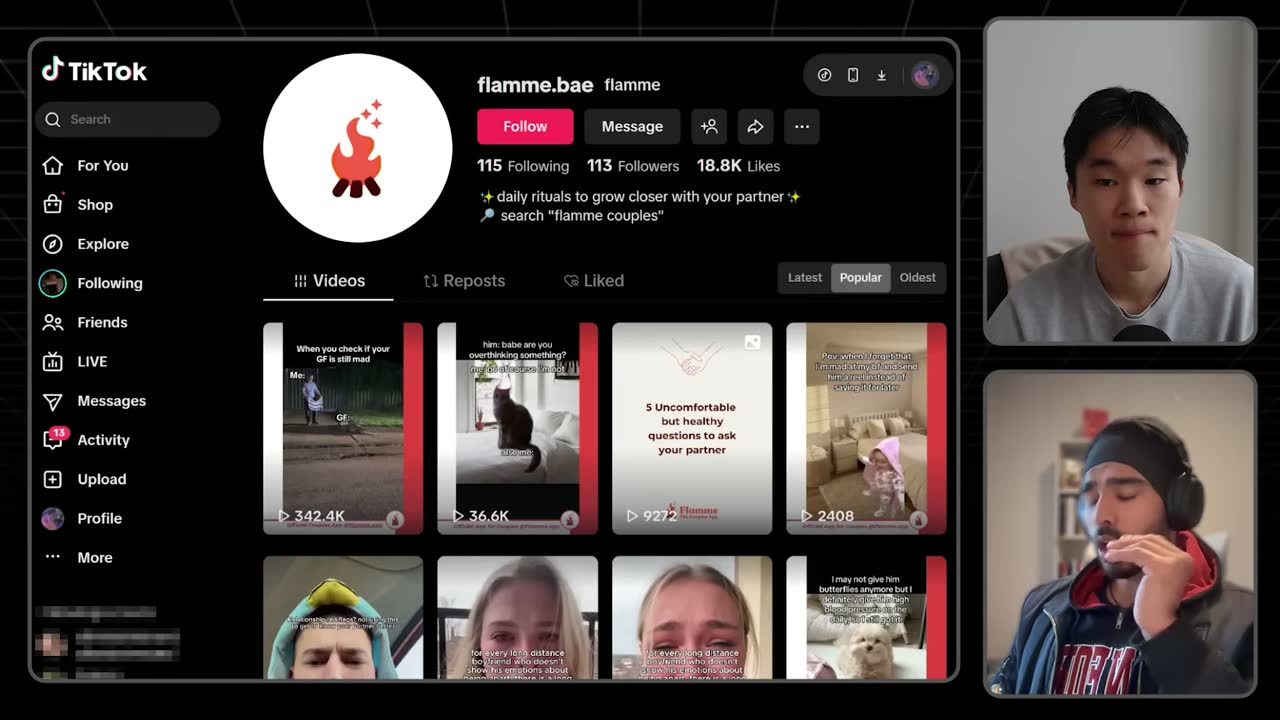
Task: Open the Friends people icon
Action: point(53,322)
